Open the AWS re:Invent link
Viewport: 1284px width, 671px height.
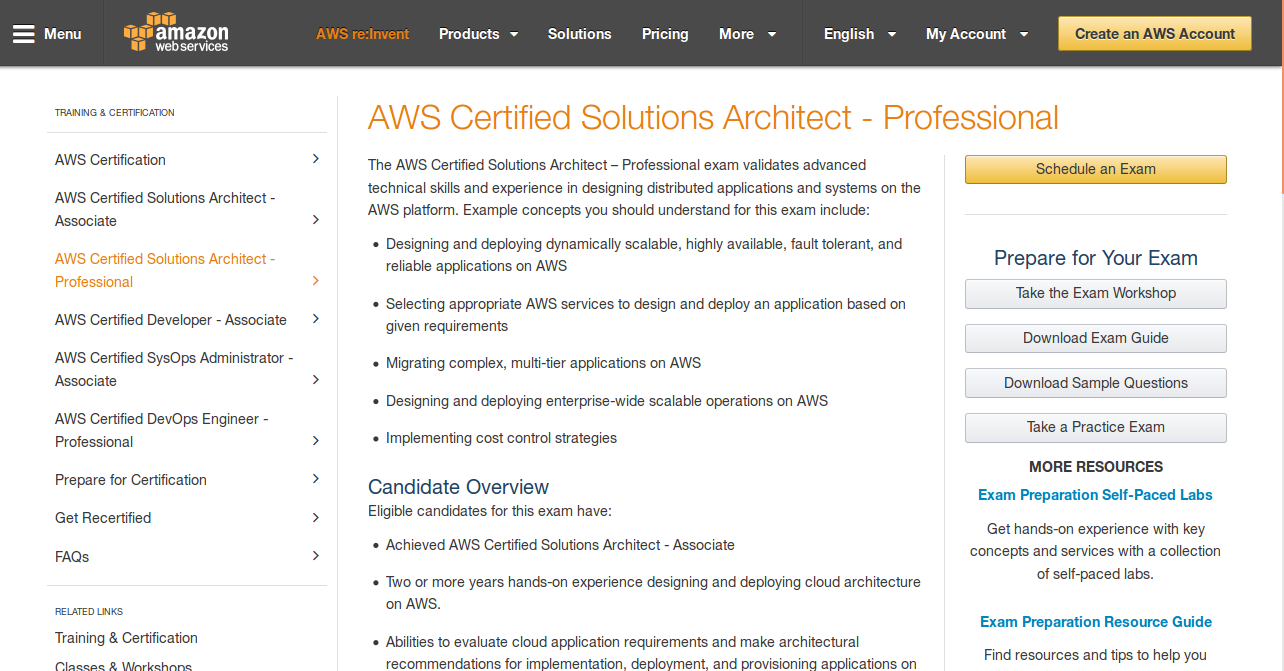(x=363, y=34)
